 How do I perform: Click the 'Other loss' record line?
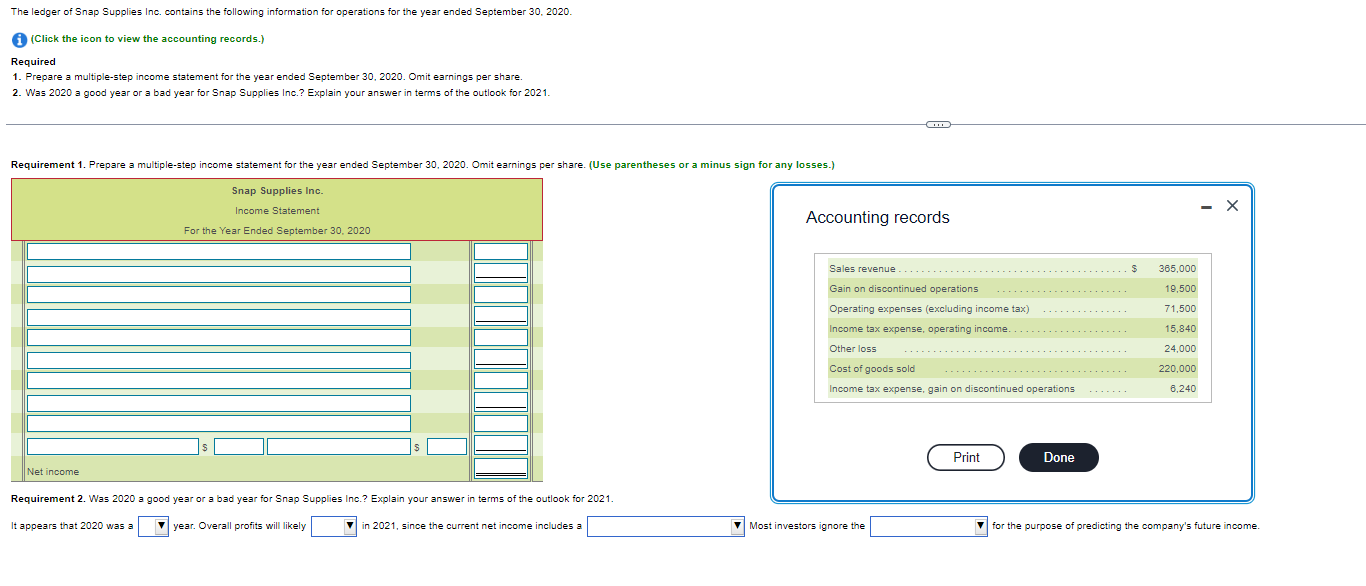(x=853, y=349)
